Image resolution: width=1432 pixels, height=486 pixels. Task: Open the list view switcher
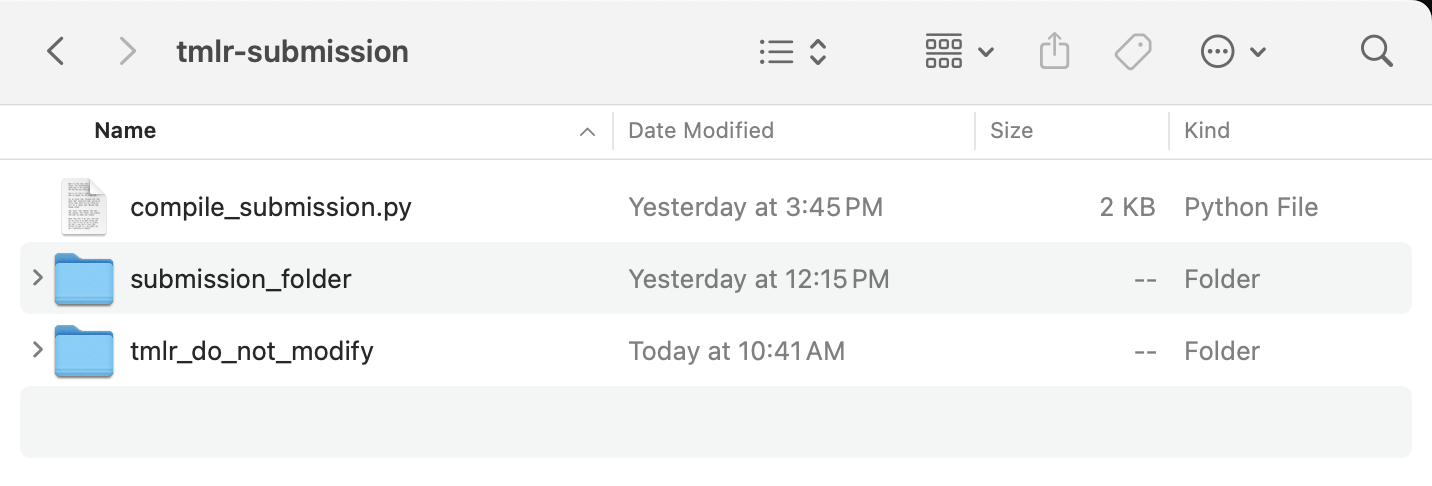[792, 52]
